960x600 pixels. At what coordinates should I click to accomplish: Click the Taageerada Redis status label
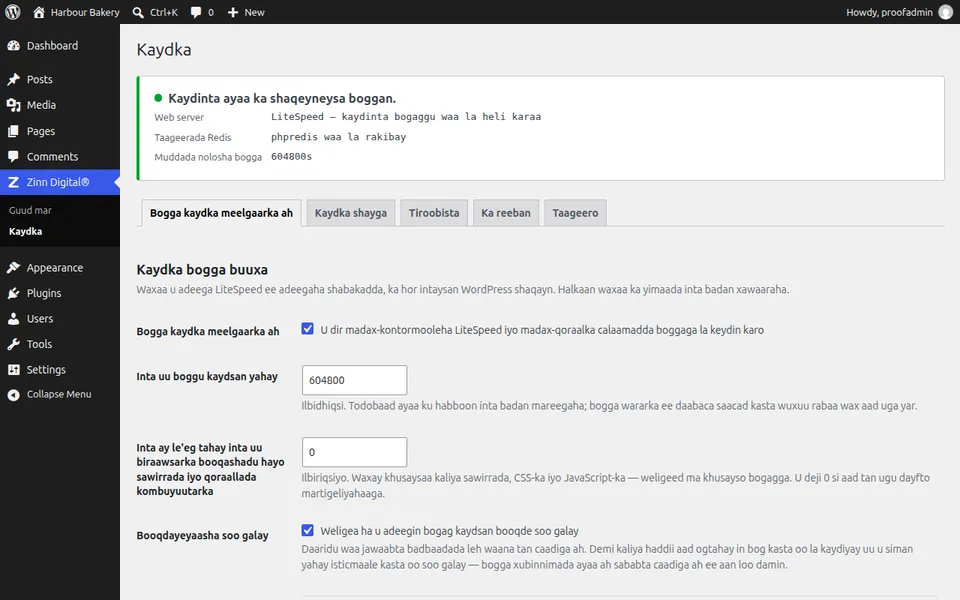tap(193, 138)
